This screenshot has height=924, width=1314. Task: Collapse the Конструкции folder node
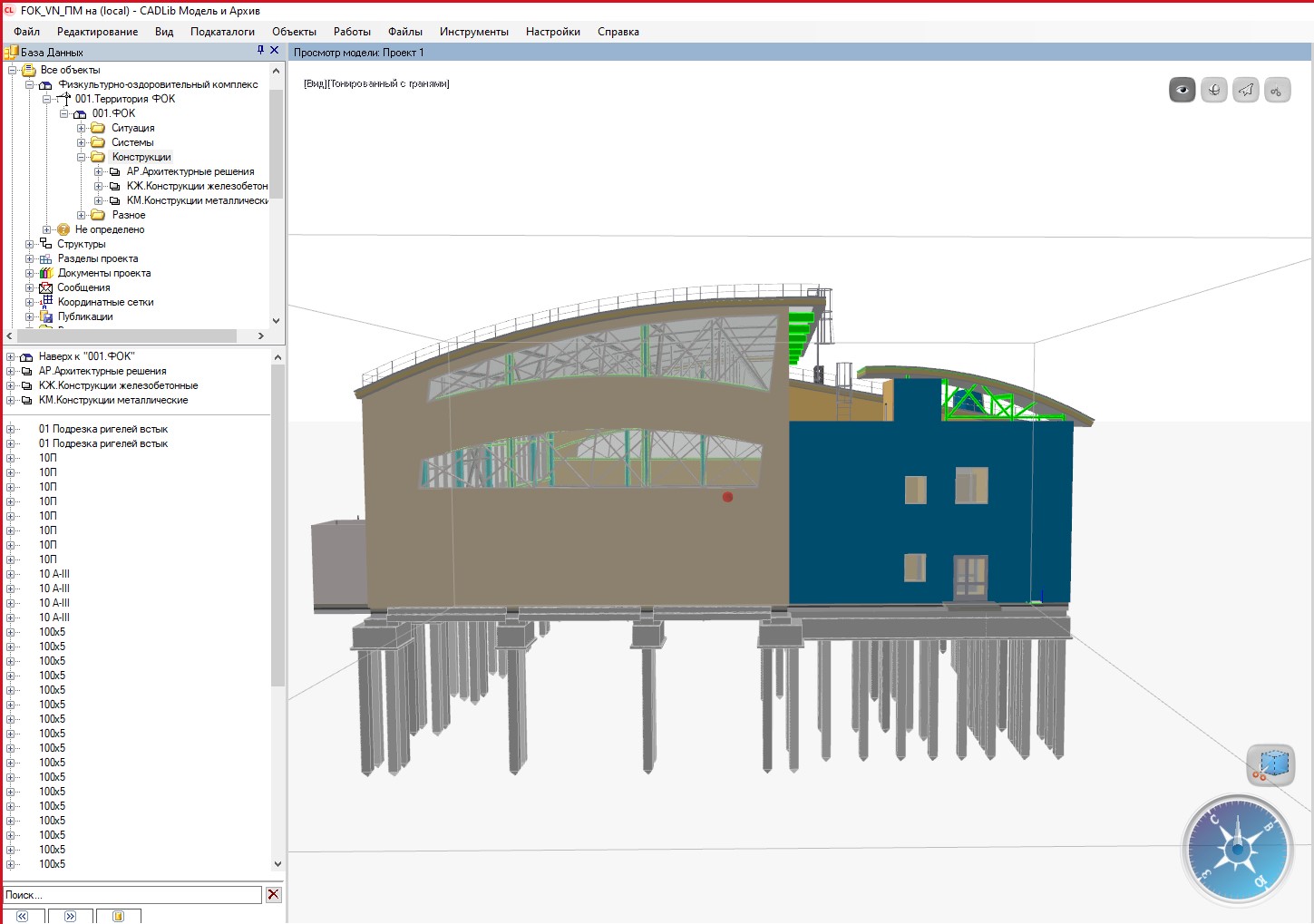82,157
